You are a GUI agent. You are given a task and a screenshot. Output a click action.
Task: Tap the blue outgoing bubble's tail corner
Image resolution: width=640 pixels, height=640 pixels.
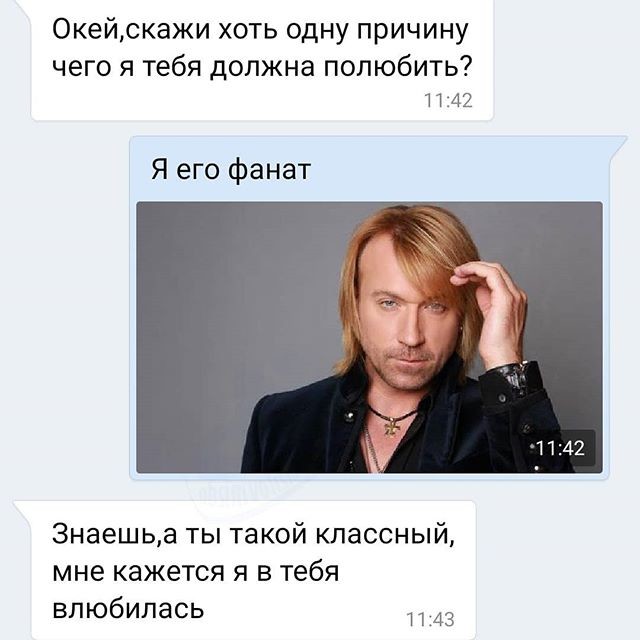click(x=618, y=143)
